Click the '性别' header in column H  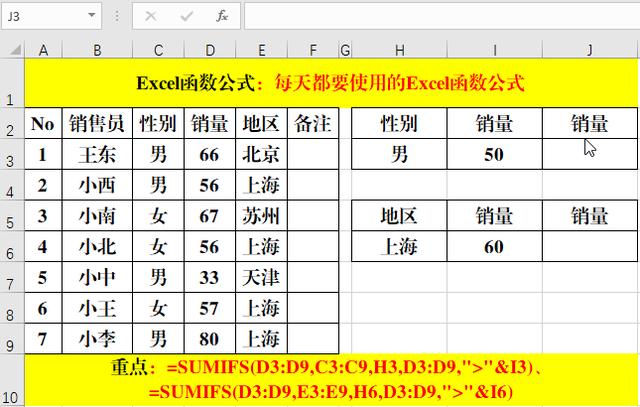[x=400, y=123]
